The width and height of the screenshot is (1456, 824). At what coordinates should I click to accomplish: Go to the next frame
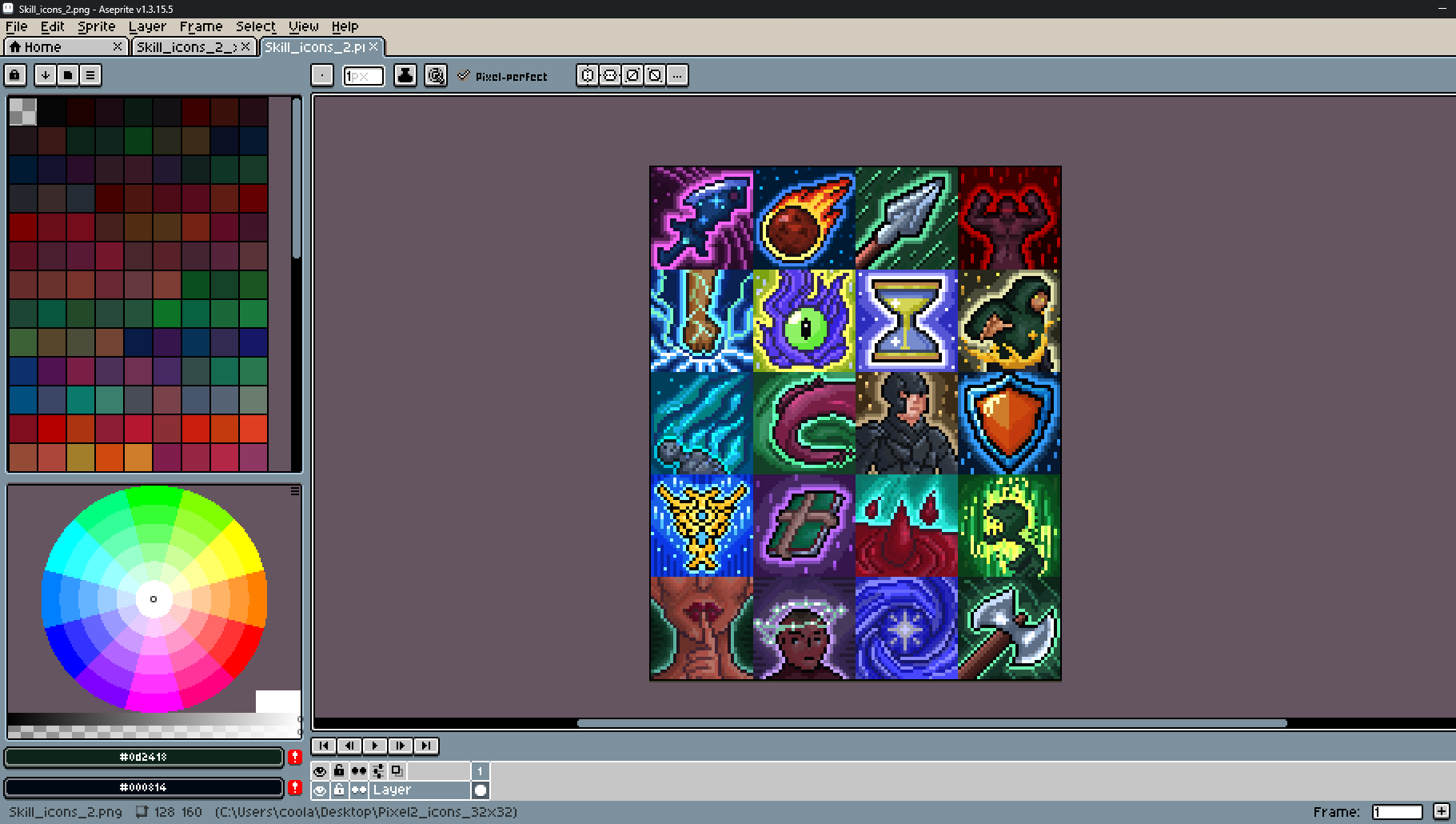click(401, 746)
